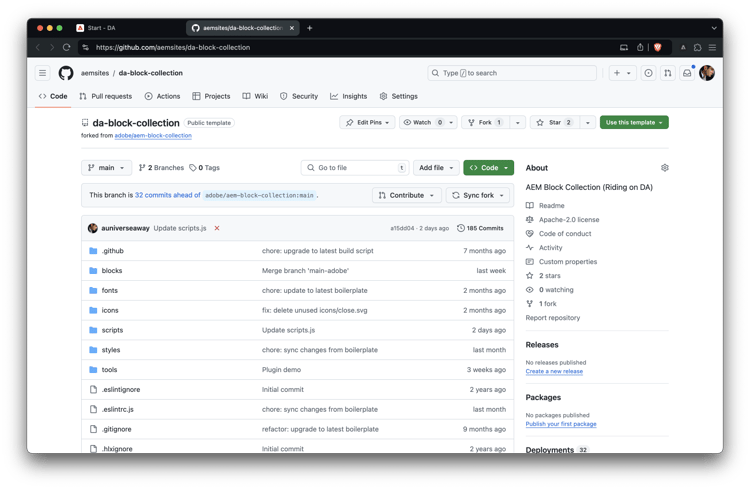This screenshot has height=489, width=750.
Task: Open browser extensions puzzle icon
Action: pyautogui.click(x=697, y=47)
